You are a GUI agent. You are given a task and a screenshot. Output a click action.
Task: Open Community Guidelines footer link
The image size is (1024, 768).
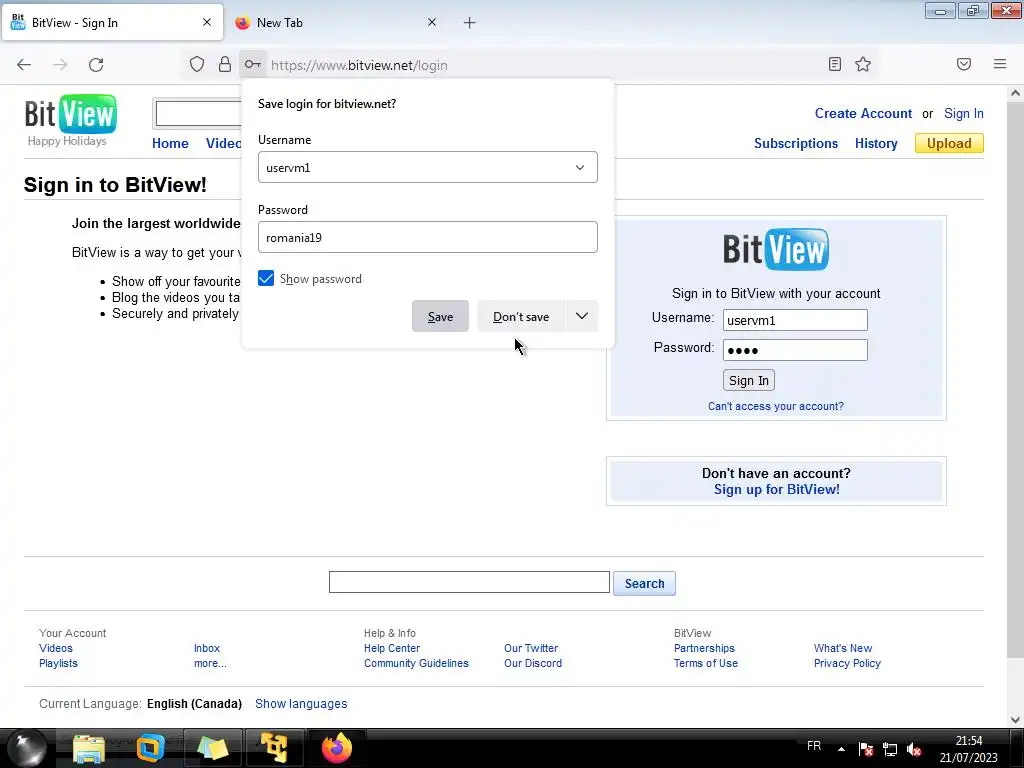[x=416, y=663]
